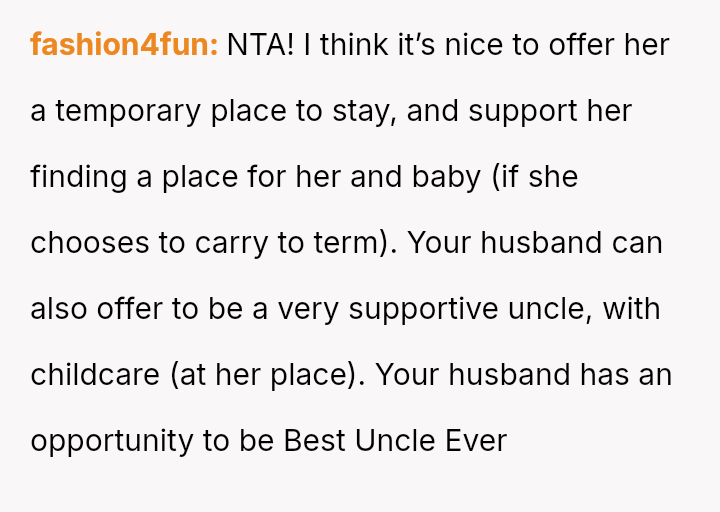Open the fashion4fun username link
This screenshot has width=720, height=512.
pos(124,45)
